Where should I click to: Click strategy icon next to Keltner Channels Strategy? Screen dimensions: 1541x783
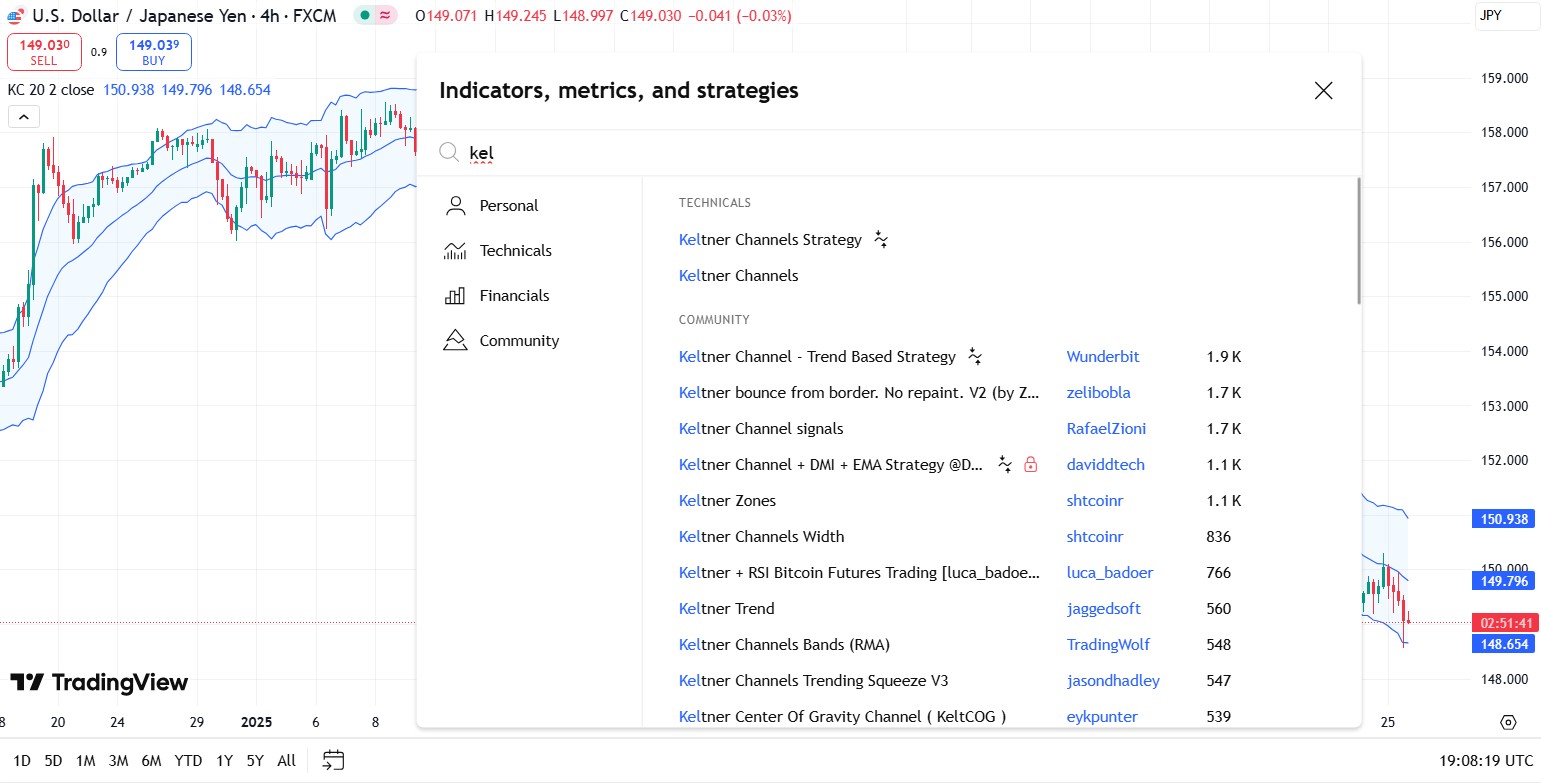[881, 240]
